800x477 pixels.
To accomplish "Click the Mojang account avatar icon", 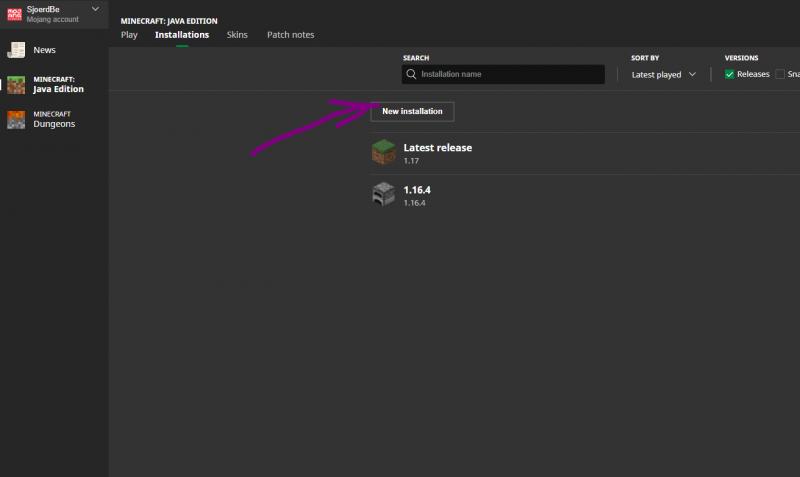I will (15, 13).
